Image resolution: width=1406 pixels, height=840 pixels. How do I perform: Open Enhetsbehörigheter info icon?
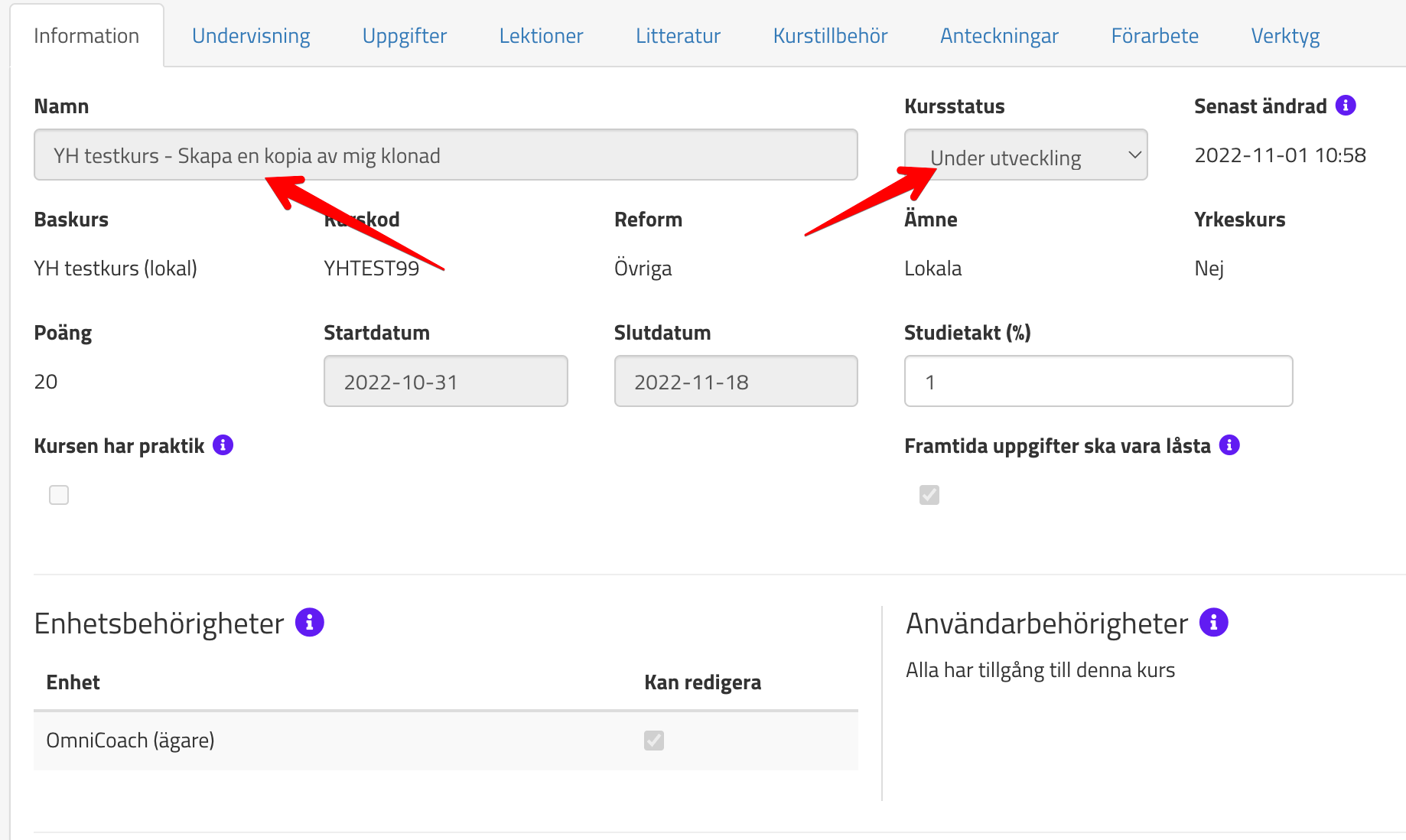point(310,623)
